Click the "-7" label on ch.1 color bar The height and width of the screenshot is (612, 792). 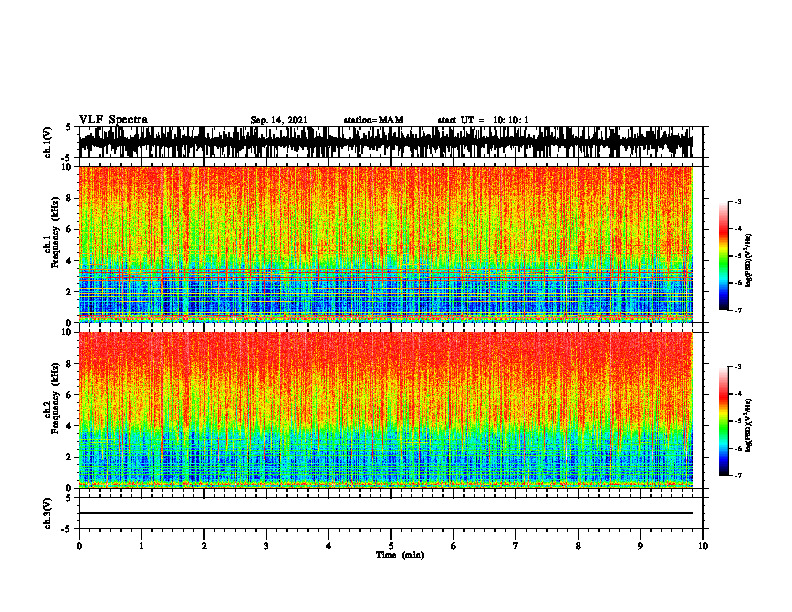tap(738, 310)
